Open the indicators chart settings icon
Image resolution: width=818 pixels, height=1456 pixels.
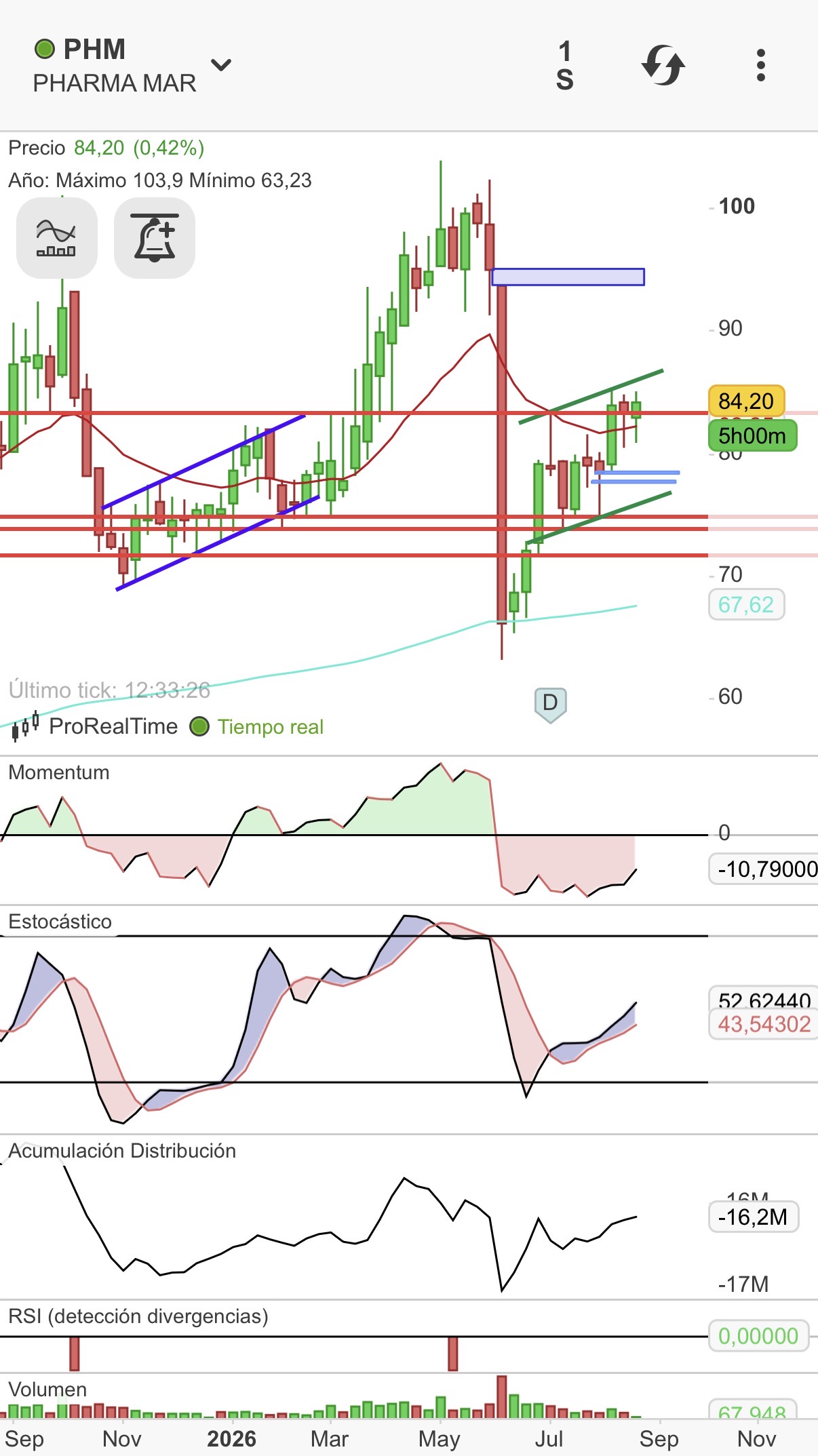pos(56,238)
